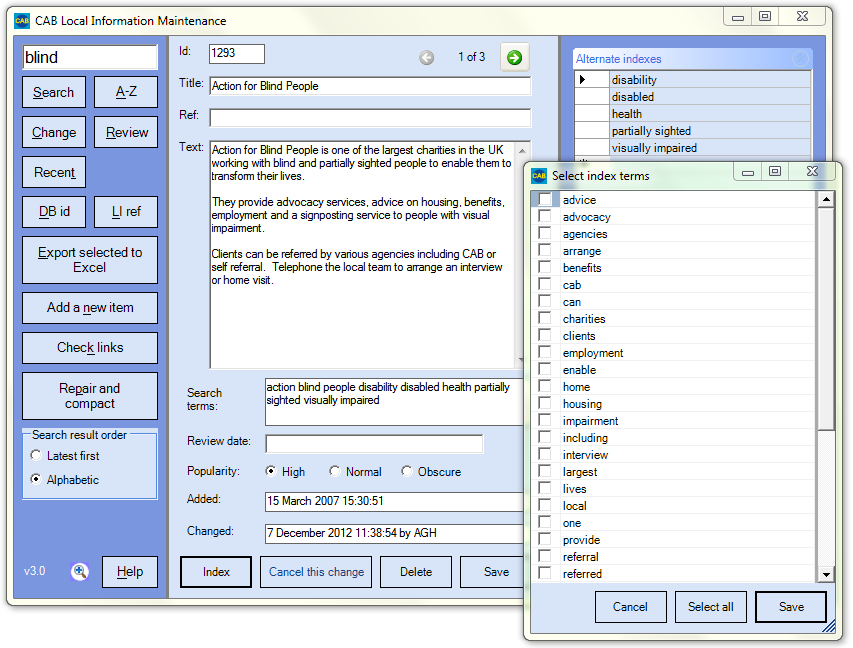Click the Changed date field

[x=394, y=533]
